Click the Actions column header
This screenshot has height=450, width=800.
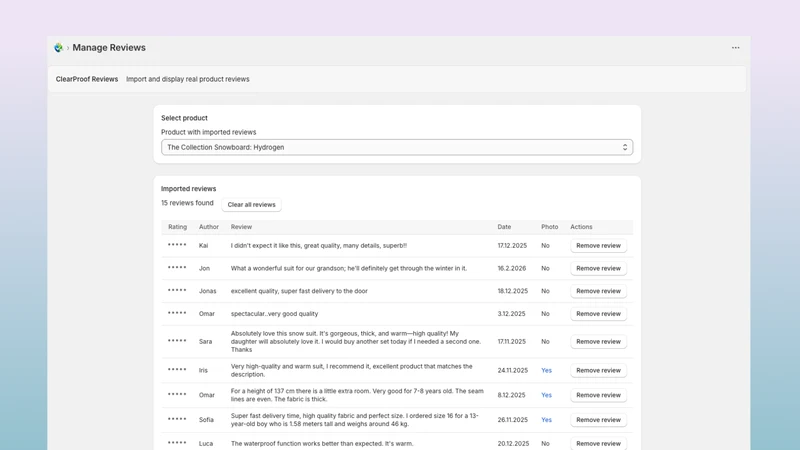click(x=581, y=227)
